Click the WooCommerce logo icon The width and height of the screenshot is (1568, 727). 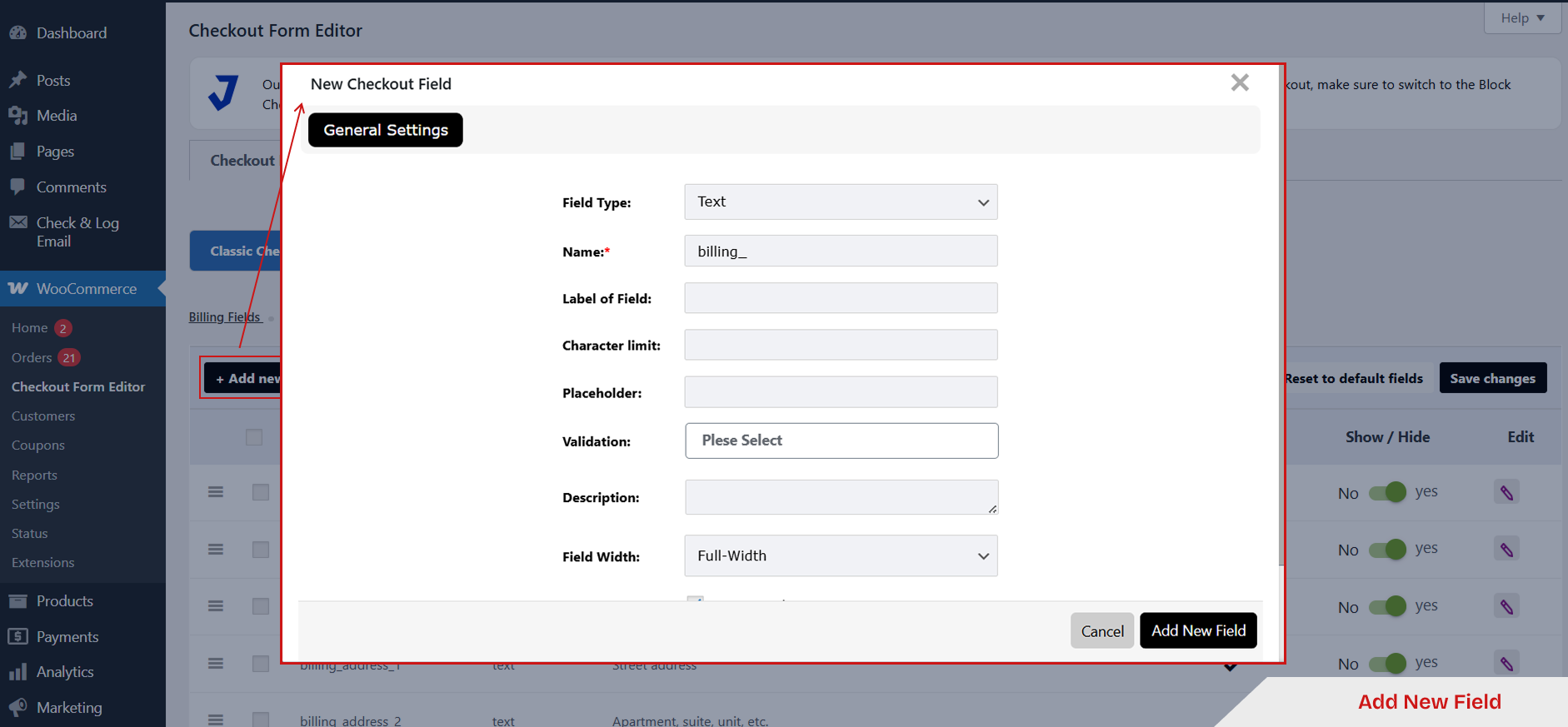click(18, 288)
